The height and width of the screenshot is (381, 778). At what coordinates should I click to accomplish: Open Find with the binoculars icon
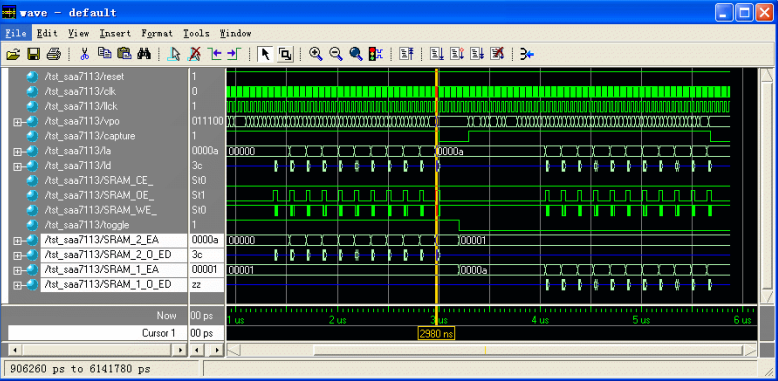pos(144,54)
